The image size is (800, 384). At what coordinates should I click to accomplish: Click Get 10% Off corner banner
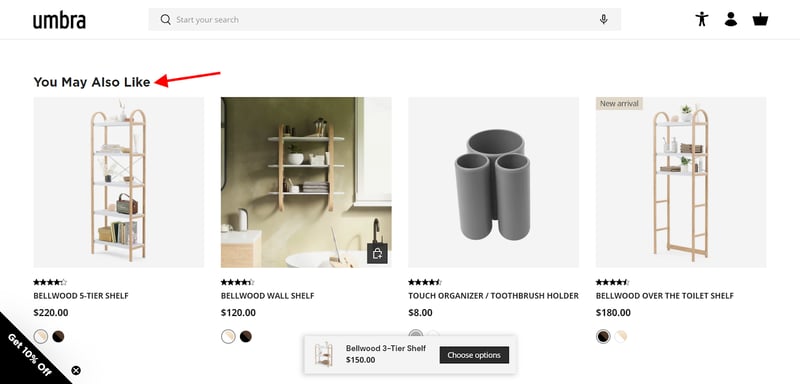pos(27,352)
